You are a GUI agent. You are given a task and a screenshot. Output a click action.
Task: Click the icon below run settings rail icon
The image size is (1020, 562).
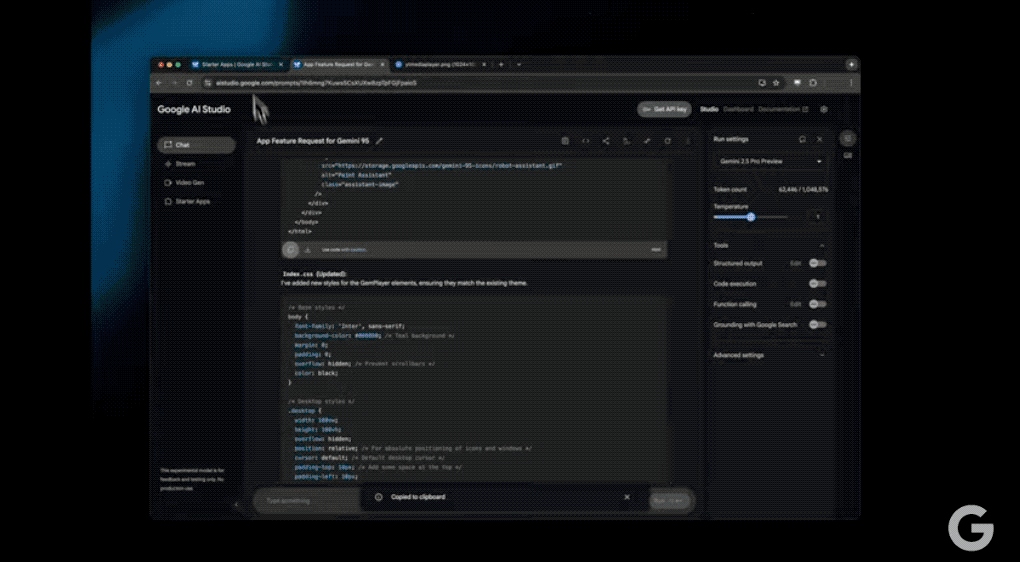click(x=847, y=156)
